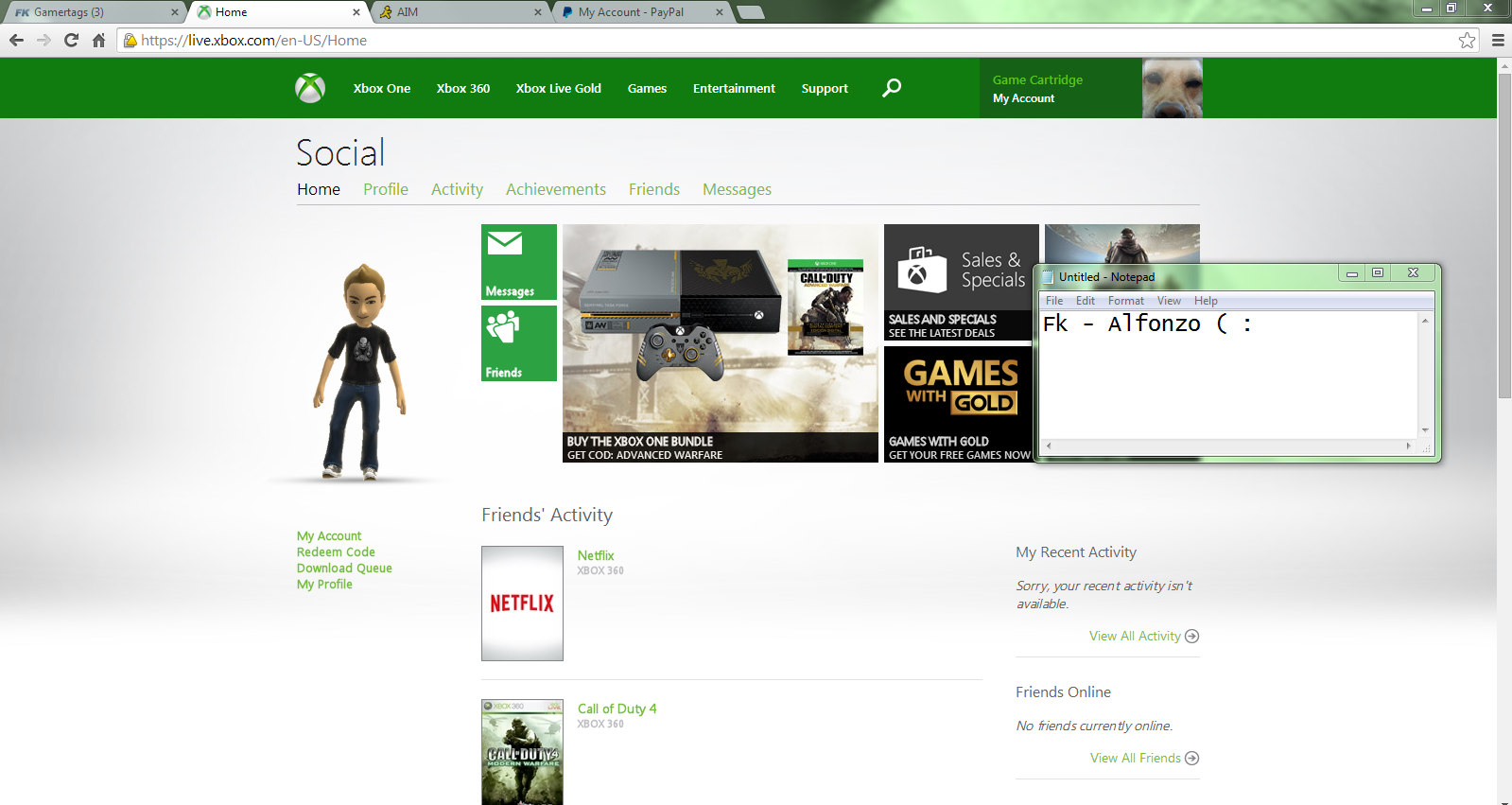Click the browser home icon
Screen dimensions: 1512x805
tap(98, 40)
